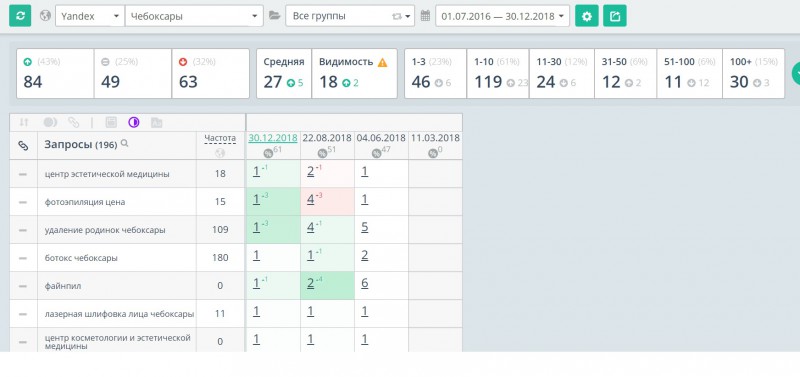The width and height of the screenshot is (800, 377).
Task: Open the date range 01.07.2016 — 30.12.2018 dropdown
Action: (503, 16)
